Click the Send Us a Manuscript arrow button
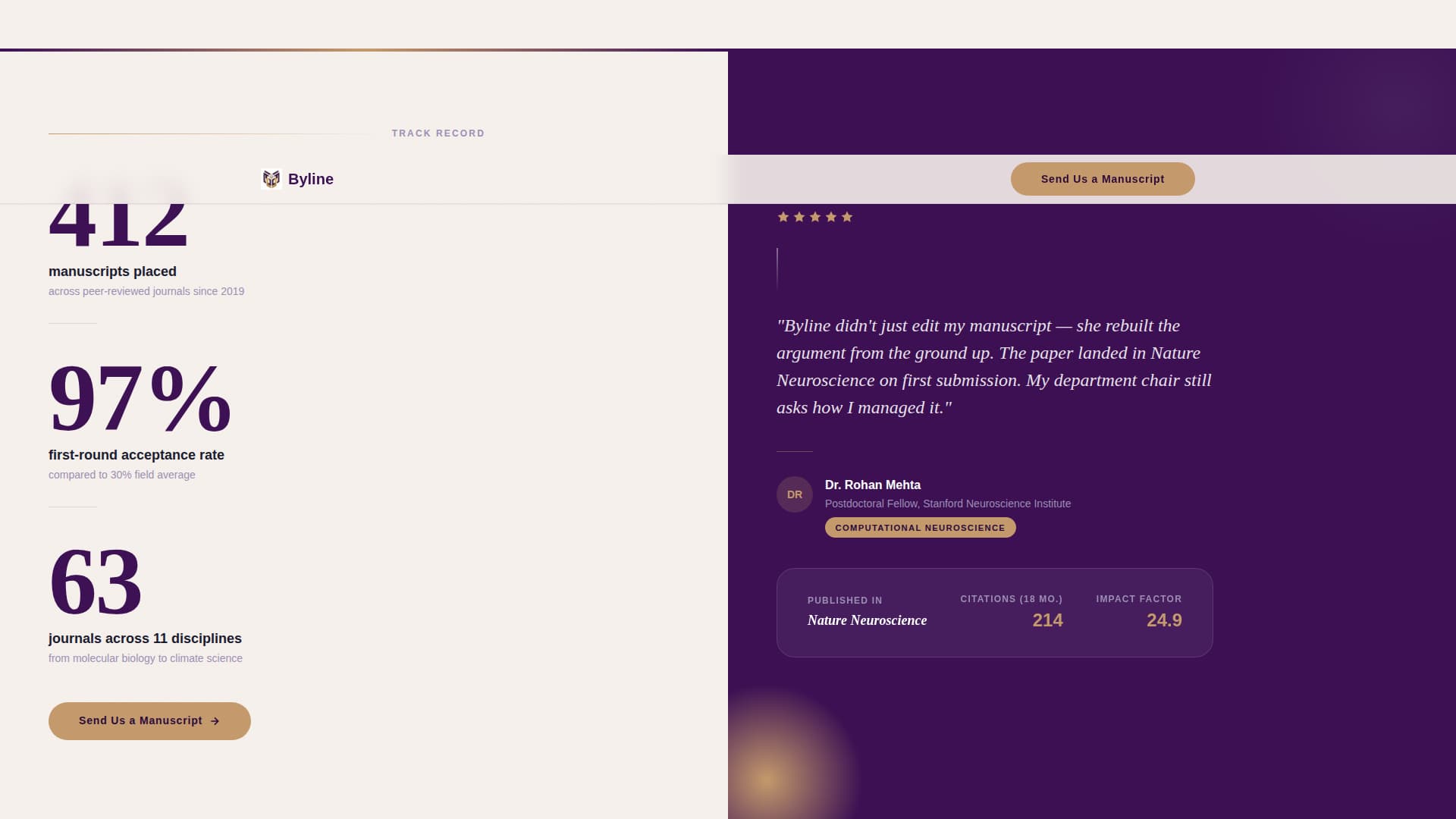Screen dimensions: 1456x819 click(x=149, y=721)
